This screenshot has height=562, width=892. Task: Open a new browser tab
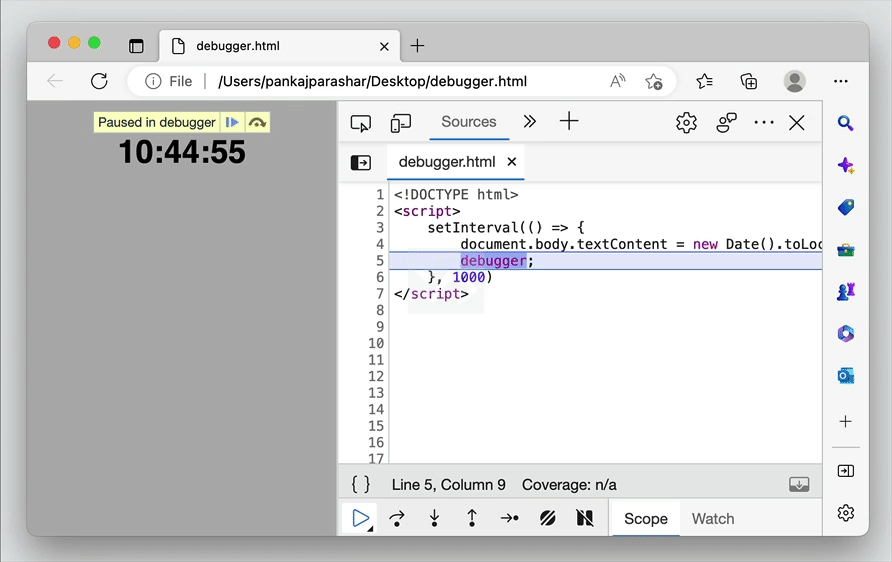point(418,46)
